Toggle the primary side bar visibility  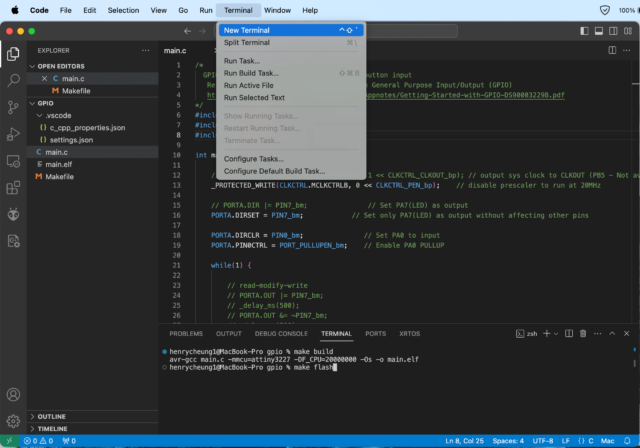click(x=584, y=31)
